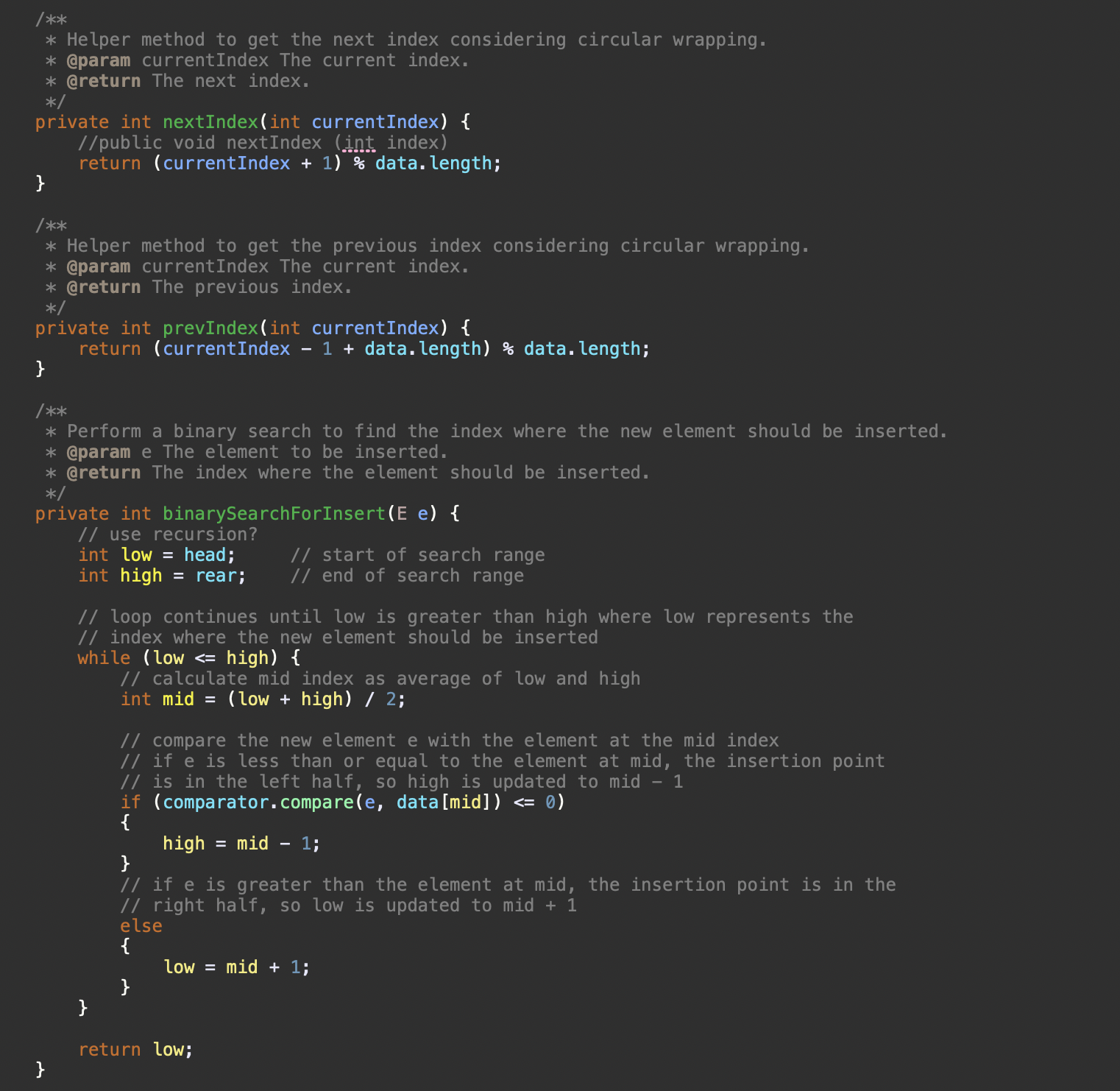Click the high = mid - 1 statement
This screenshot has width=1120, height=1091.
coord(241,843)
